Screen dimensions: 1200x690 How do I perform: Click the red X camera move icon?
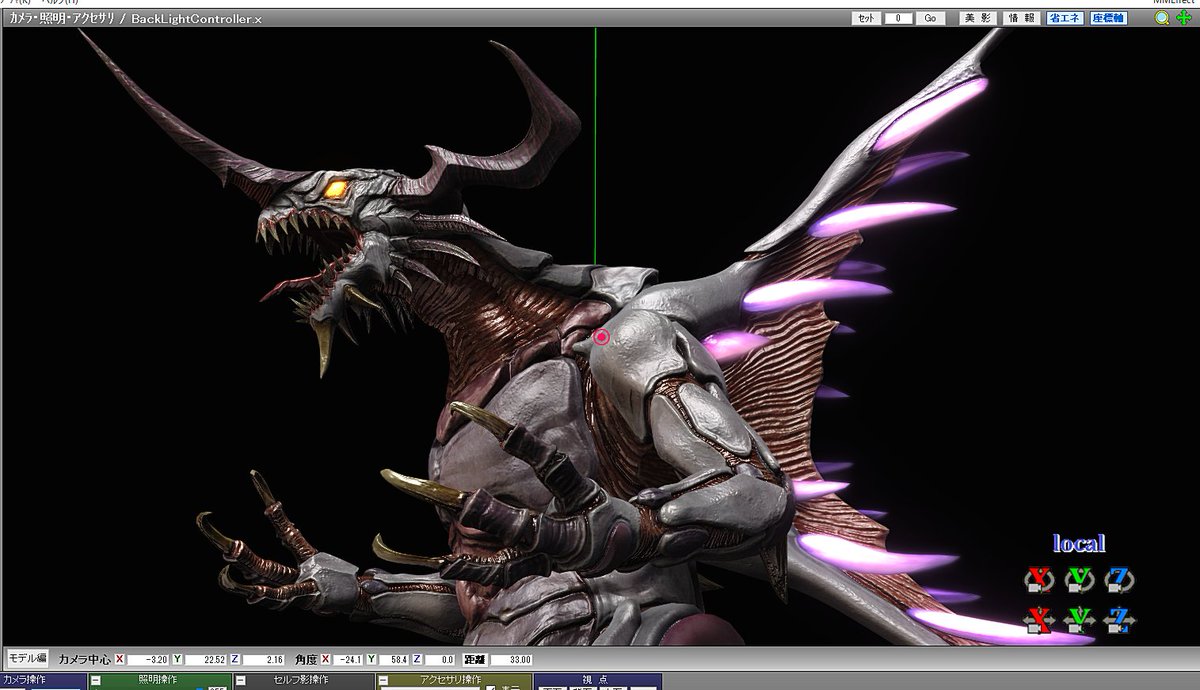pos(1039,620)
